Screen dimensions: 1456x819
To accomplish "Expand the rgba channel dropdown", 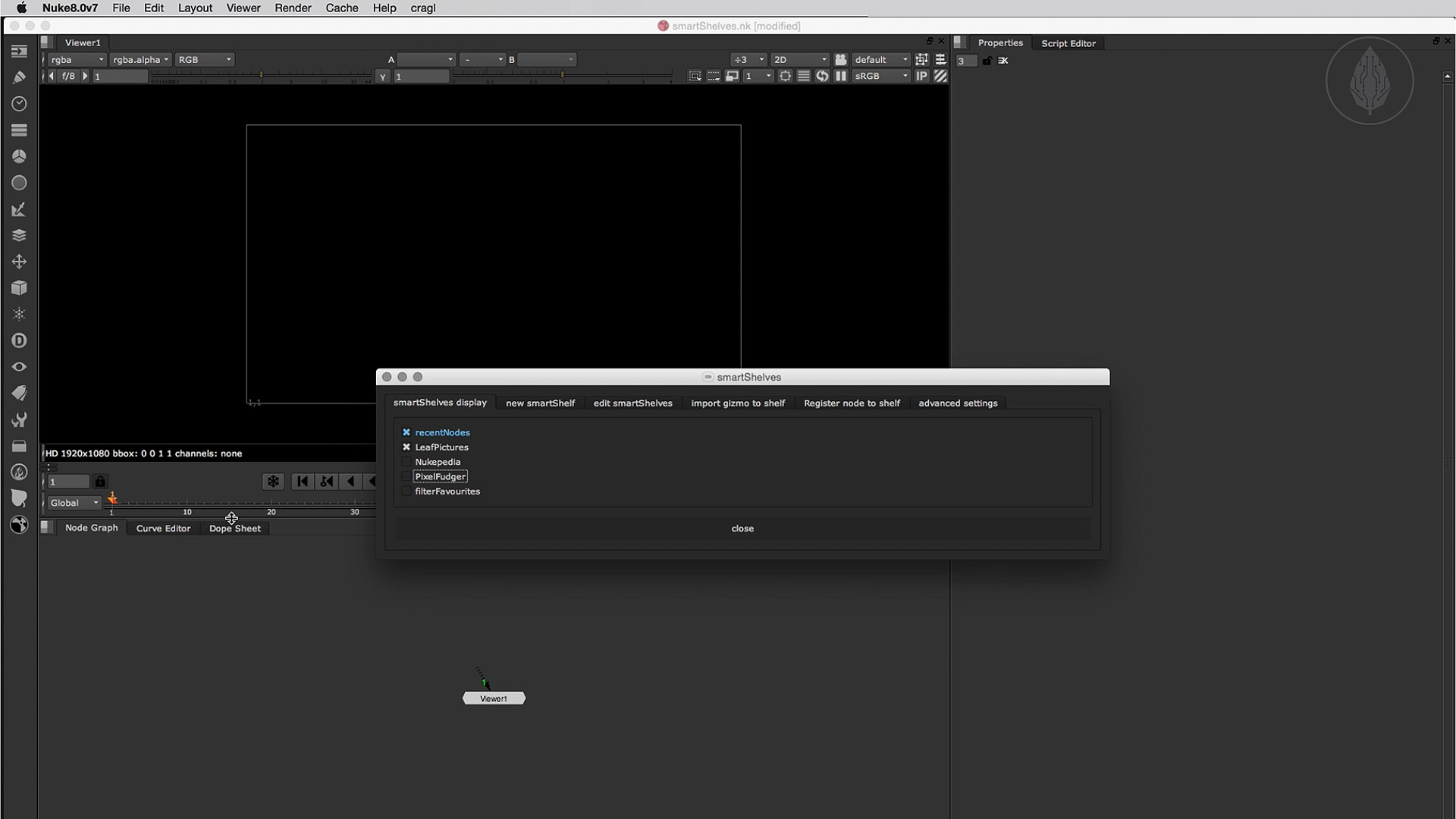I will click(x=77, y=59).
